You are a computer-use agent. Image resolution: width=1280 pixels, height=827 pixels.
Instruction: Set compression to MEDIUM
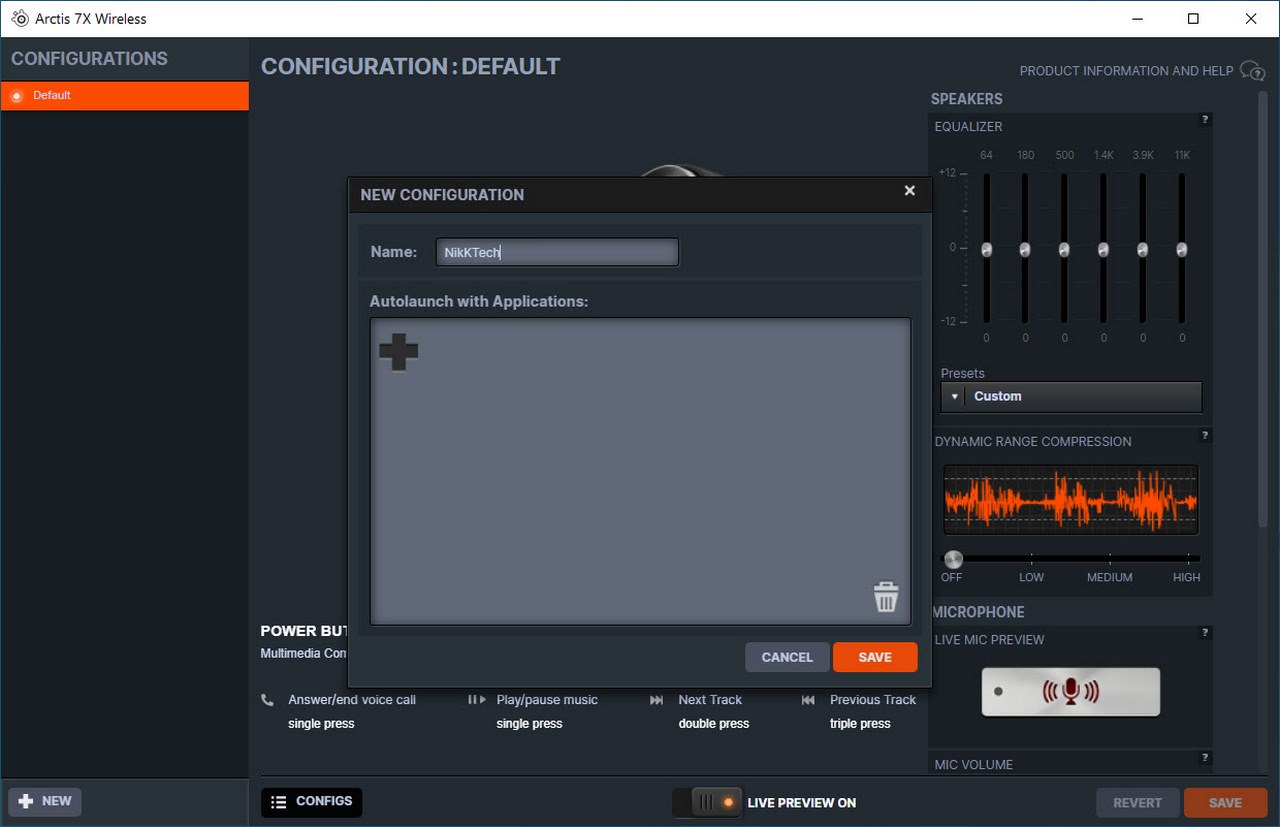coord(1110,577)
